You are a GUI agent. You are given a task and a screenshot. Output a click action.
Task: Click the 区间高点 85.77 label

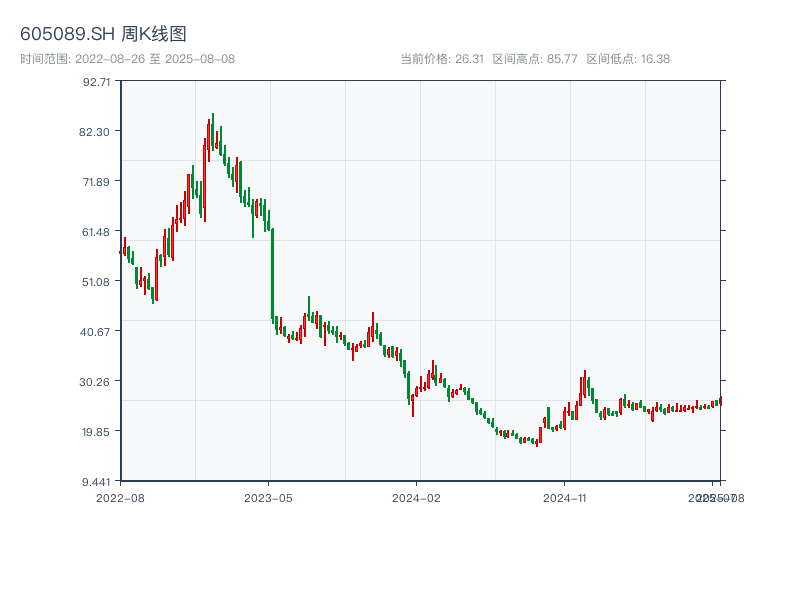535,59
